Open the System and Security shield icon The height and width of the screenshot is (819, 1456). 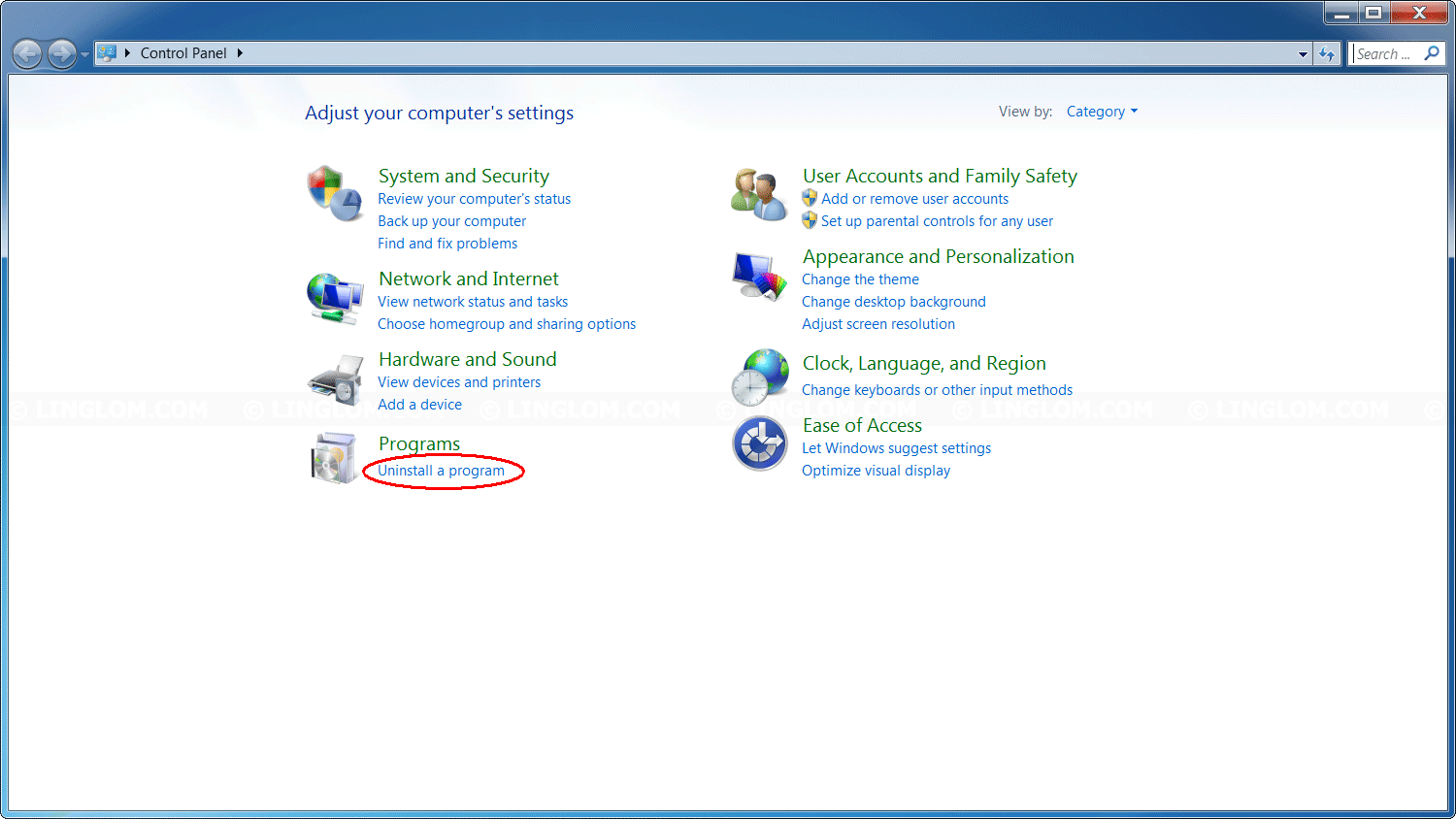coord(335,192)
